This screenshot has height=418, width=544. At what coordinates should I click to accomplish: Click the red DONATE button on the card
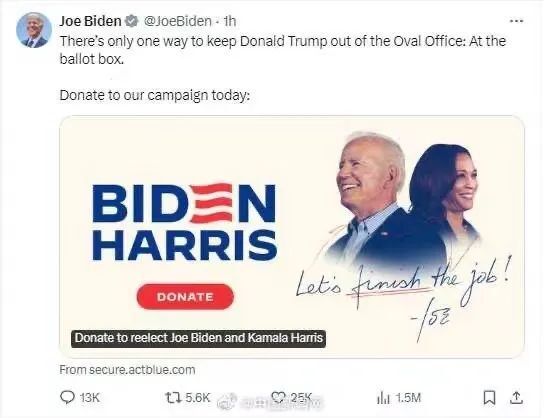pyautogui.click(x=185, y=297)
